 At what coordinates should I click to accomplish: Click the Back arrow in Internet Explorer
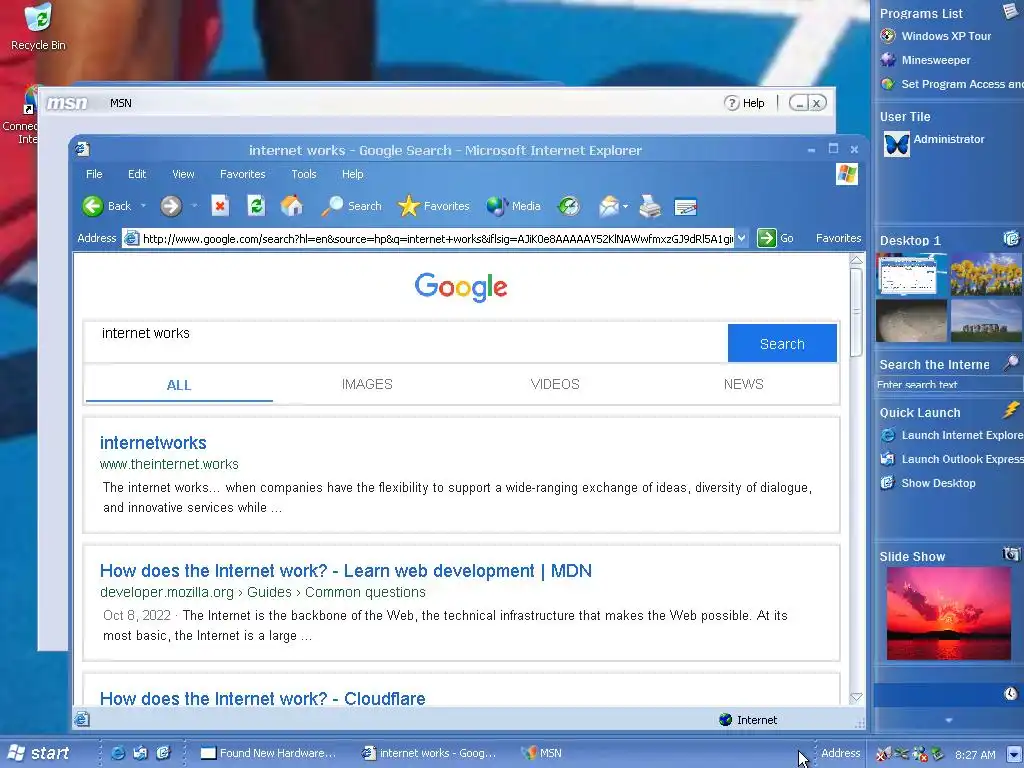click(93, 206)
